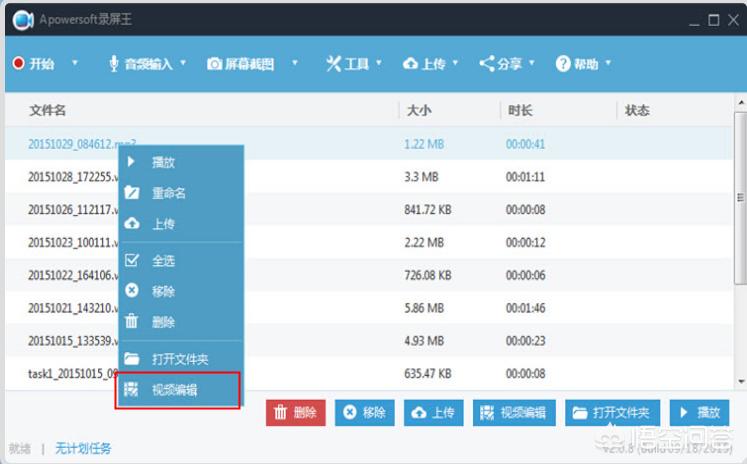
Task: Click the tools wrench icon
Action: click(333, 63)
